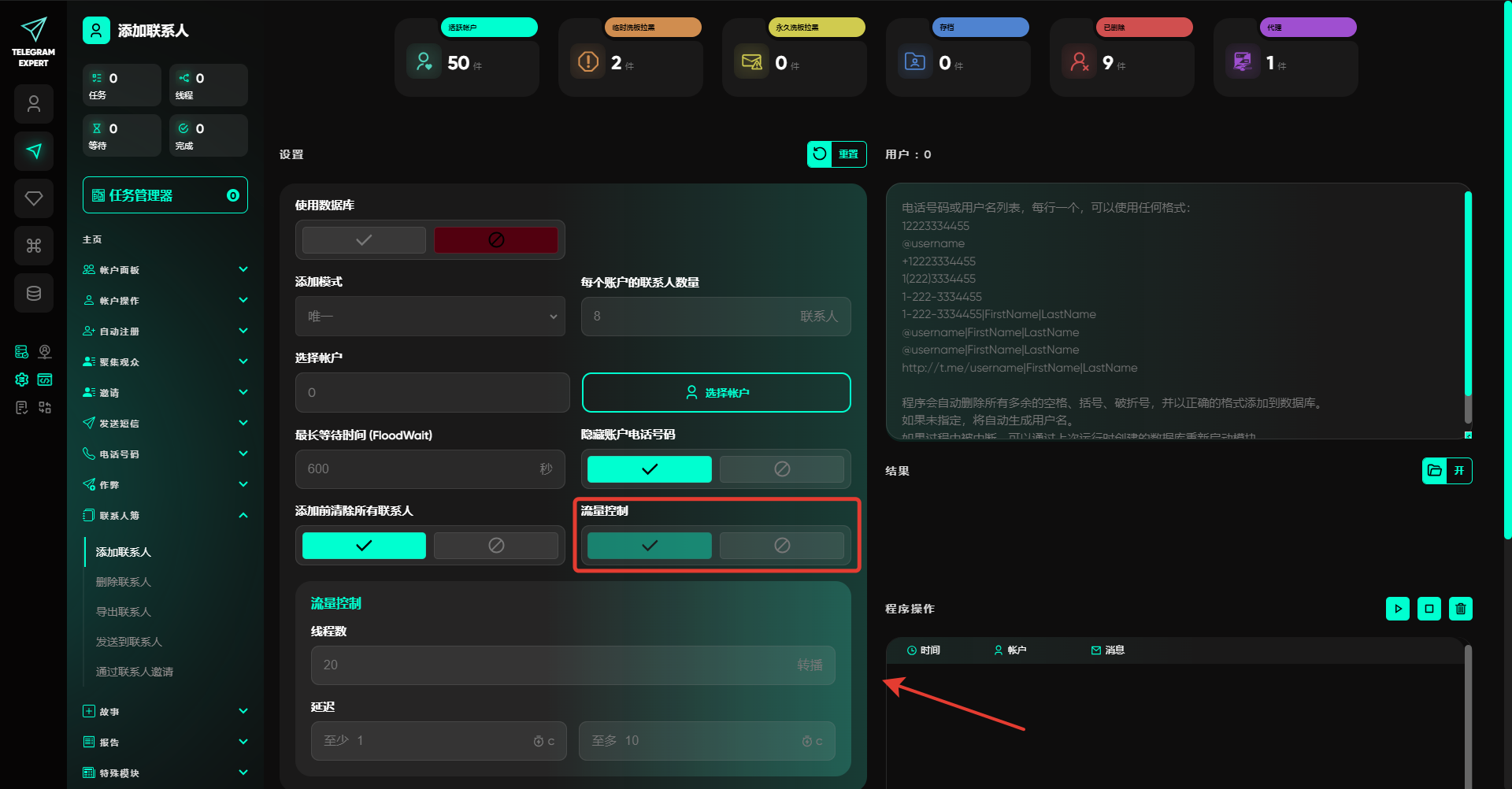
Task: Enable 使用数据库 with the checkmark
Action: 364,240
